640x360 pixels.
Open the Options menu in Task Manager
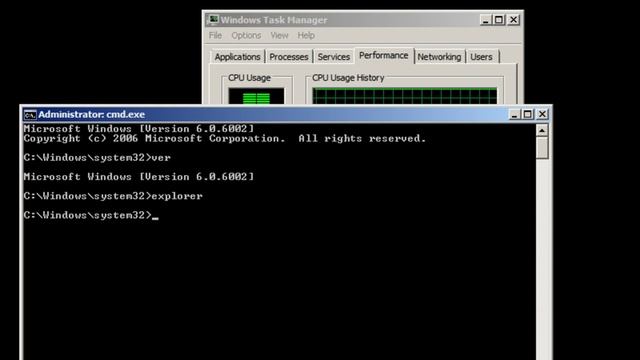(246, 36)
